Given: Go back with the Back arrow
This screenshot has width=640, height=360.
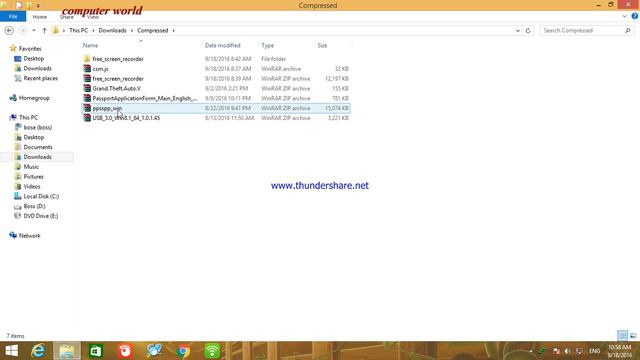Looking at the screenshot, I should click(x=9, y=31).
